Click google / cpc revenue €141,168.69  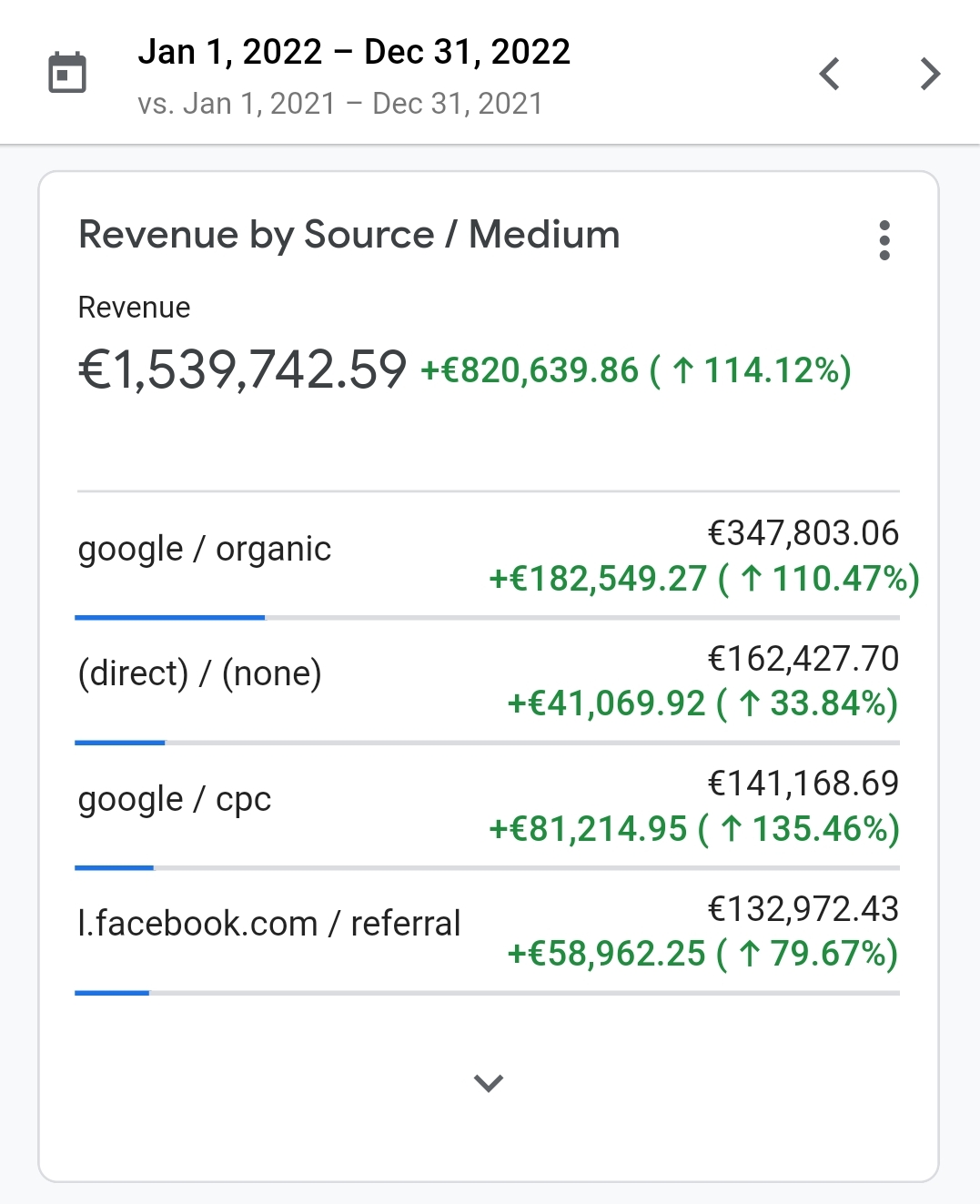[x=803, y=783]
